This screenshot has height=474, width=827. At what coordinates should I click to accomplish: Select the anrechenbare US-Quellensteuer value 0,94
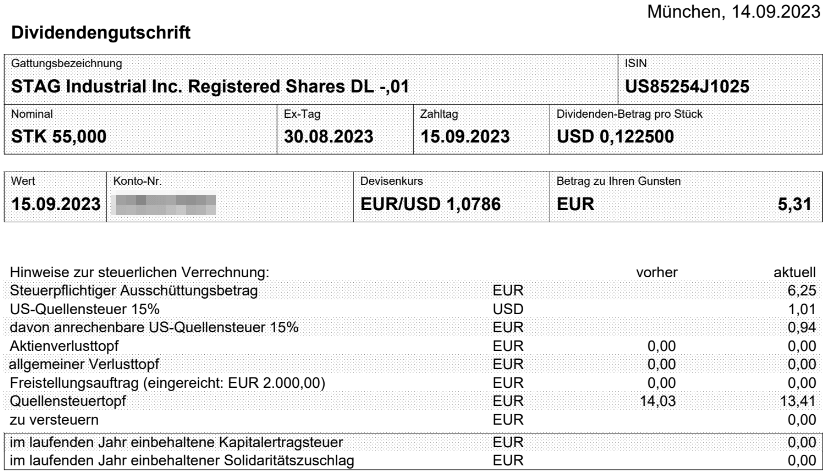(x=802, y=327)
